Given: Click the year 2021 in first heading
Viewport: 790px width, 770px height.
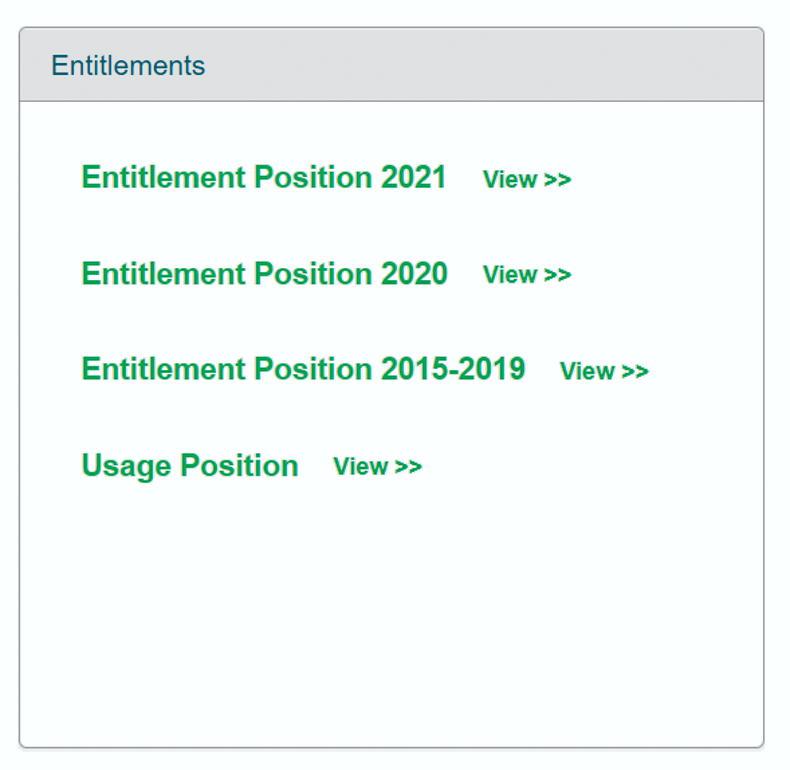Looking at the screenshot, I should 413,177.
